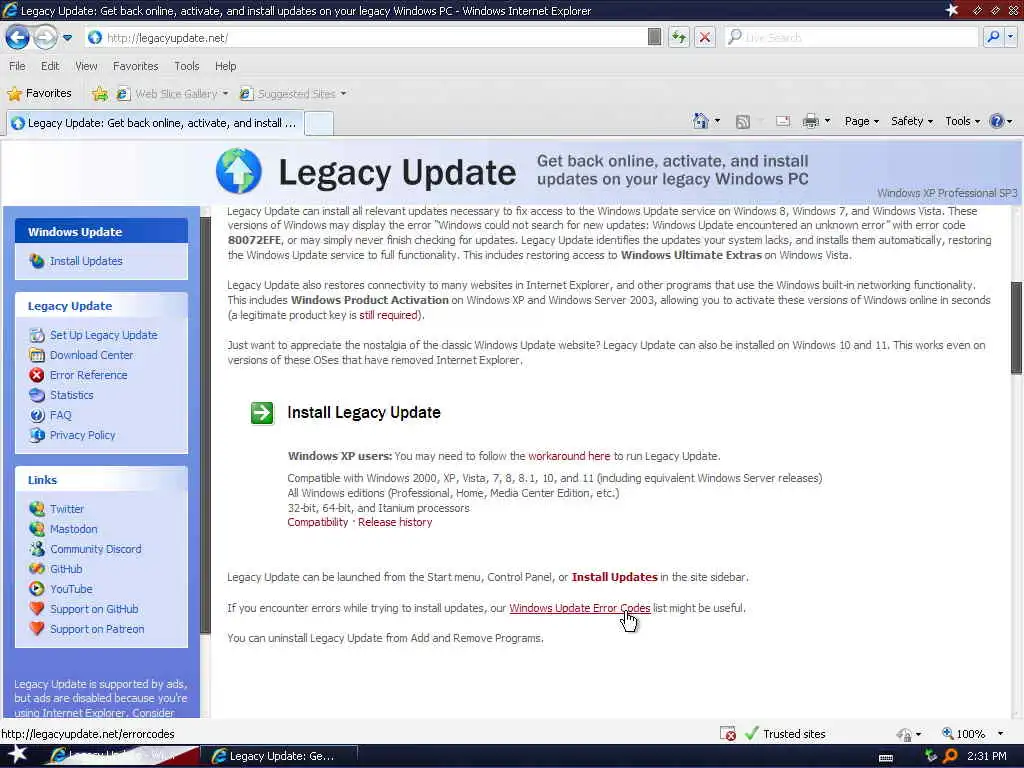Click the Home page icon

tap(700, 121)
